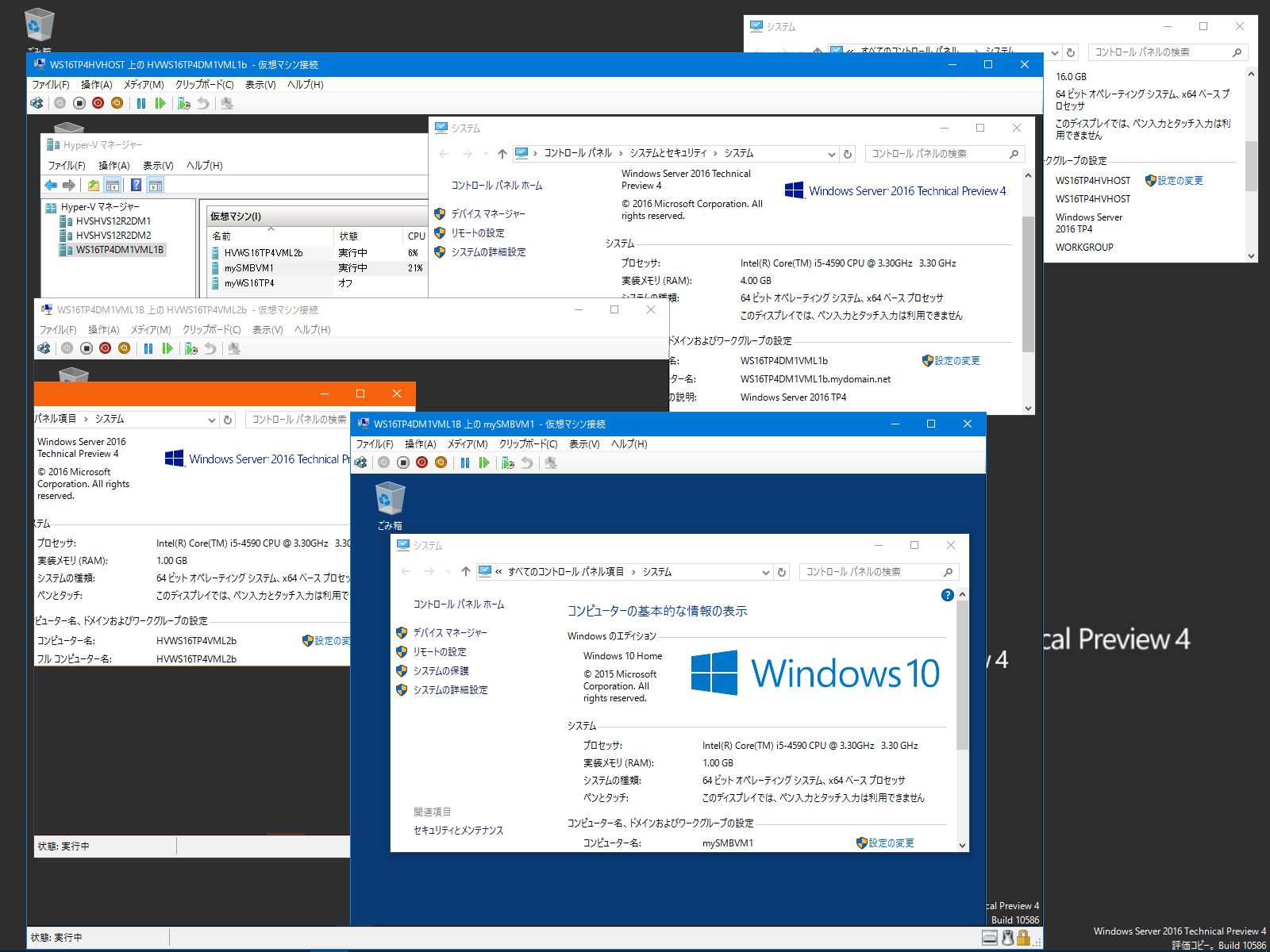Viewport: 1270px width, 952px height.
Task: Select HVWS16TP4VML2b row in VM list
Action: point(317,253)
